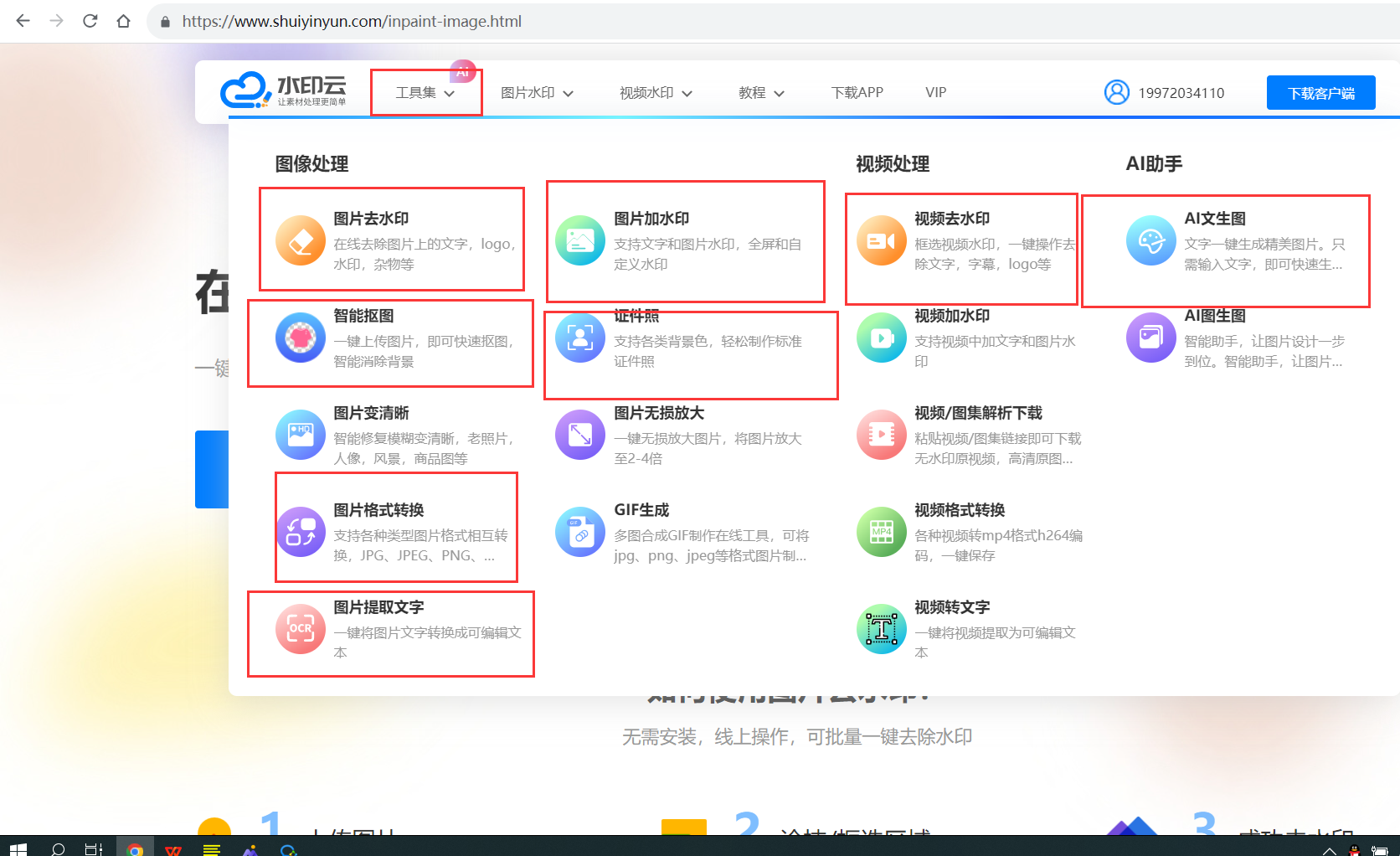Open the 下载APP menu item
The width and height of the screenshot is (1400, 856).
(857, 93)
